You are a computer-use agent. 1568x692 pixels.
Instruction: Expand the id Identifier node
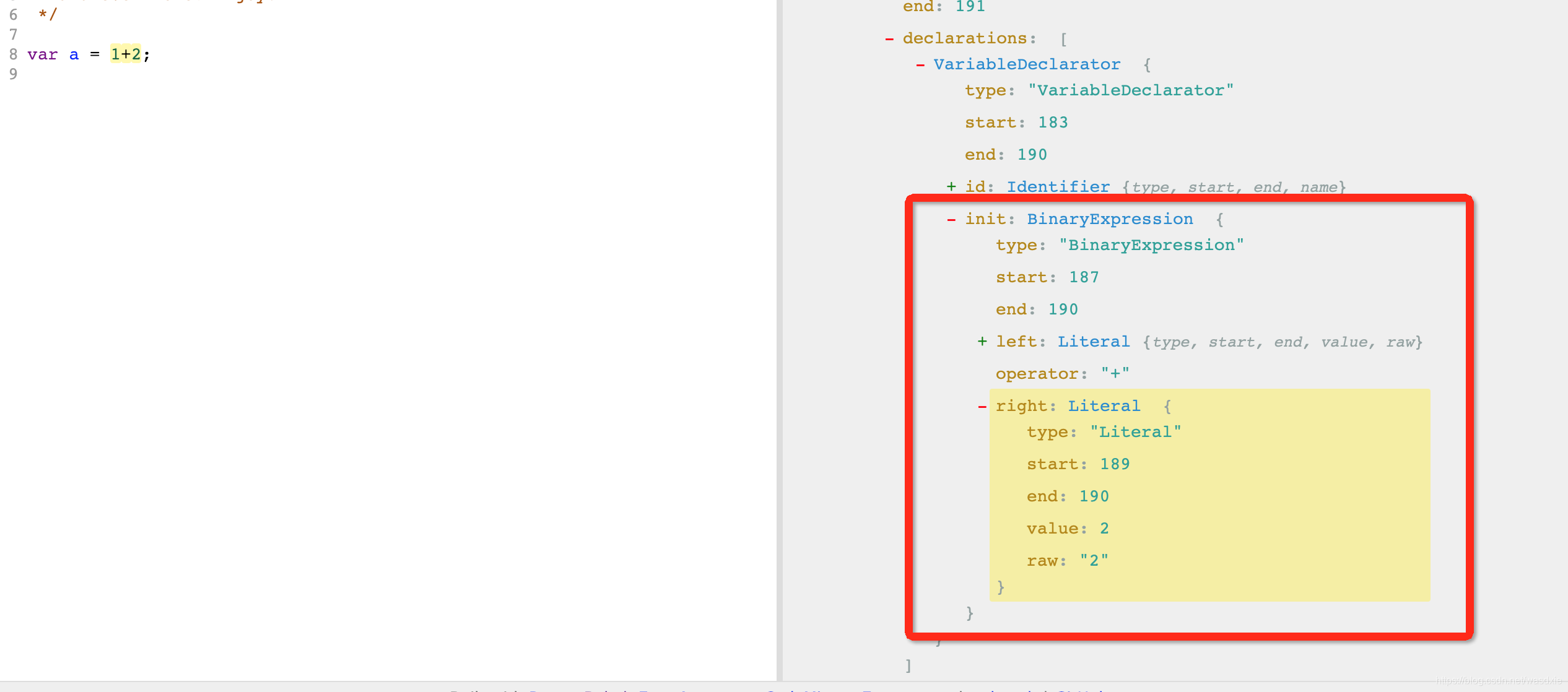point(951,186)
